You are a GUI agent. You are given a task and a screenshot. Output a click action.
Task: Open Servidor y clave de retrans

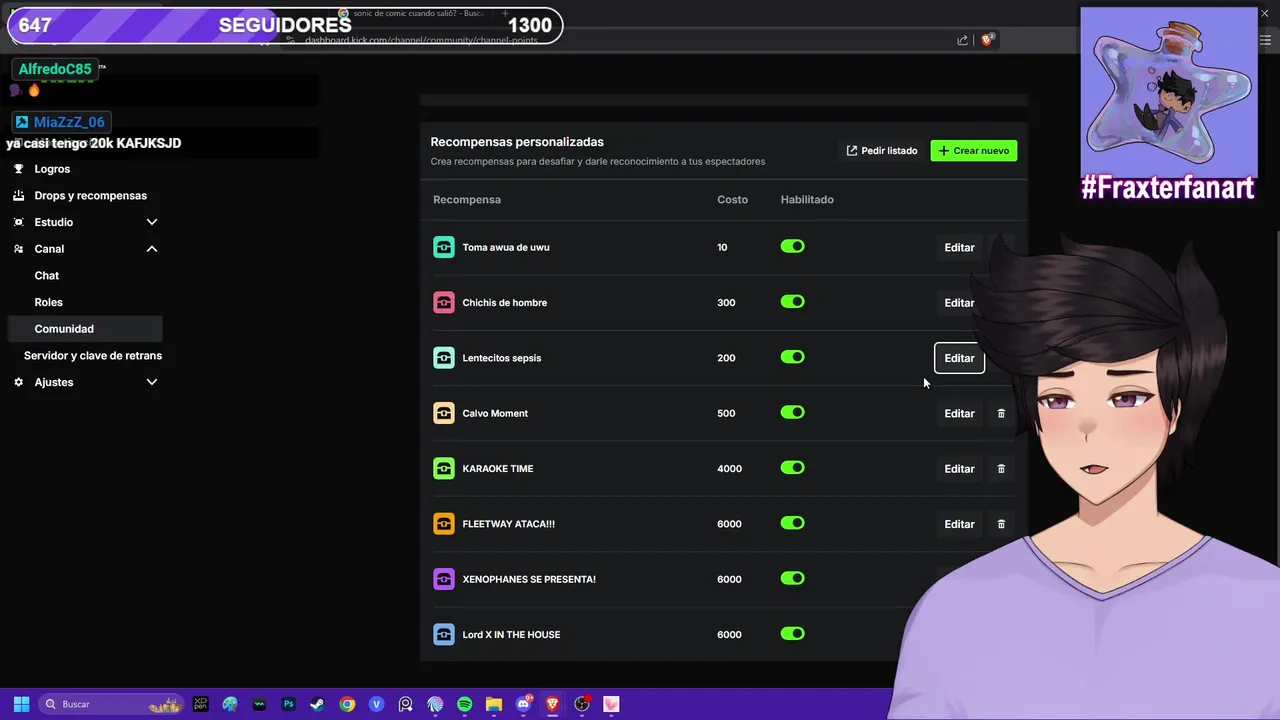pos(93,355)
